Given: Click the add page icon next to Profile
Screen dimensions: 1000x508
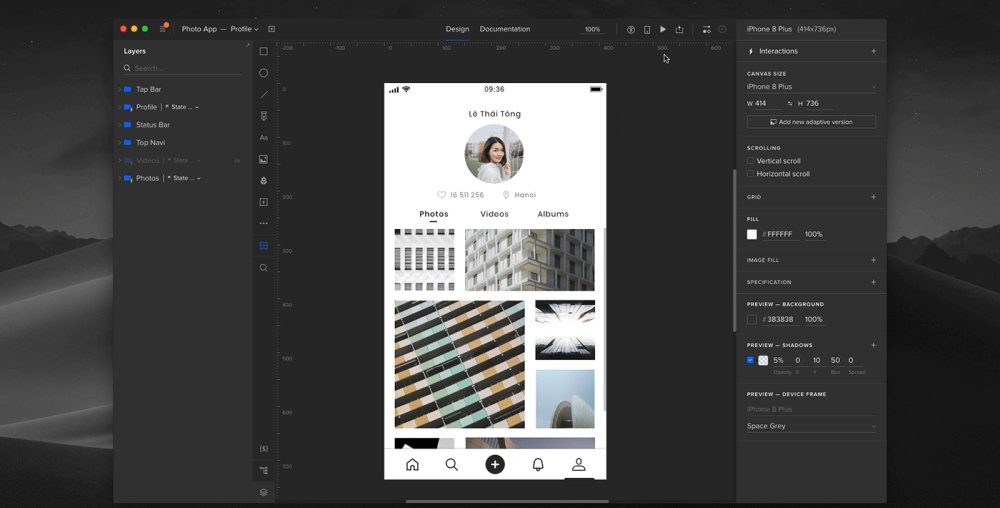Looking at the screenshot, I should click(272, 29).
